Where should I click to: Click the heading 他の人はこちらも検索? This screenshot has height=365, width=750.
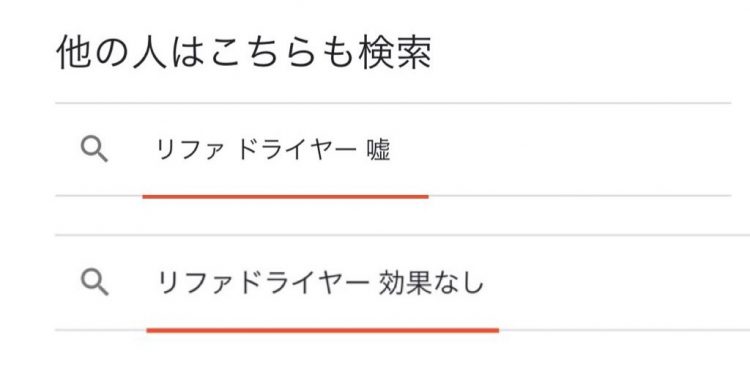point(244,52)
